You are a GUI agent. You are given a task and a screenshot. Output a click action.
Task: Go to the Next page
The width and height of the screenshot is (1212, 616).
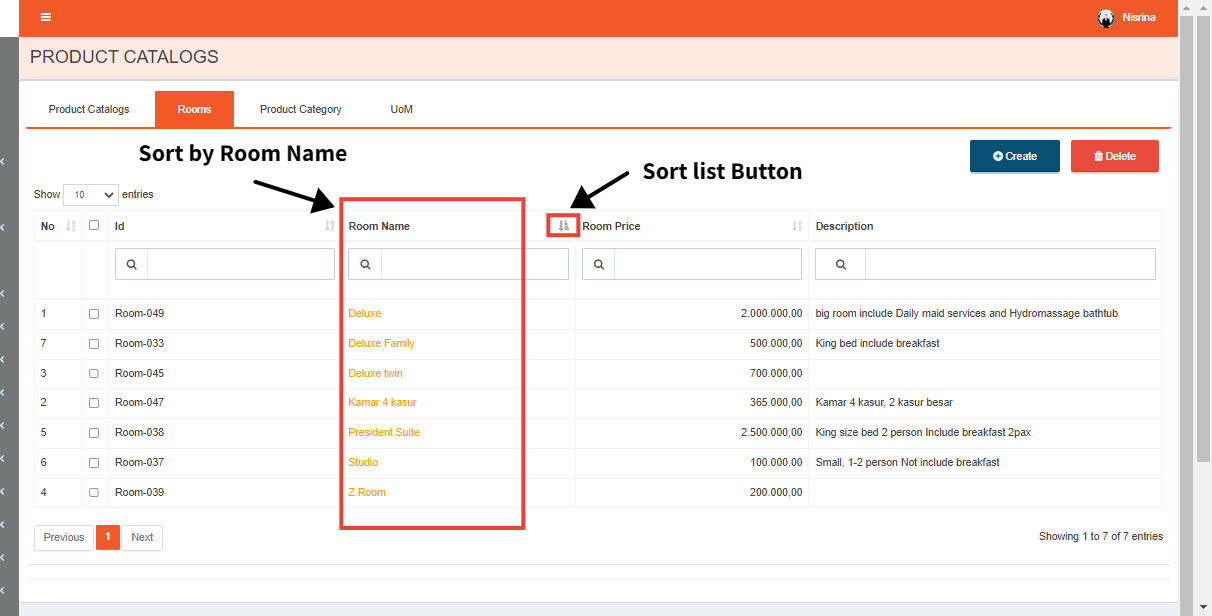pos(142,537)
